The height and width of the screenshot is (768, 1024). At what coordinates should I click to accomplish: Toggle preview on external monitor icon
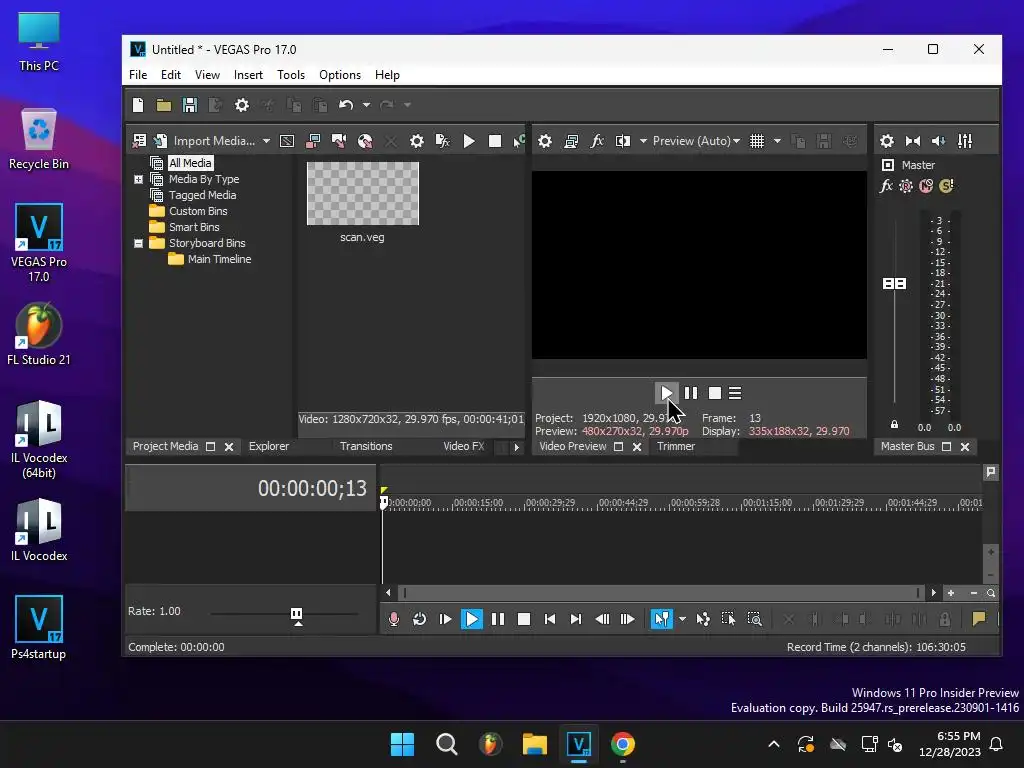pos(571,141)
